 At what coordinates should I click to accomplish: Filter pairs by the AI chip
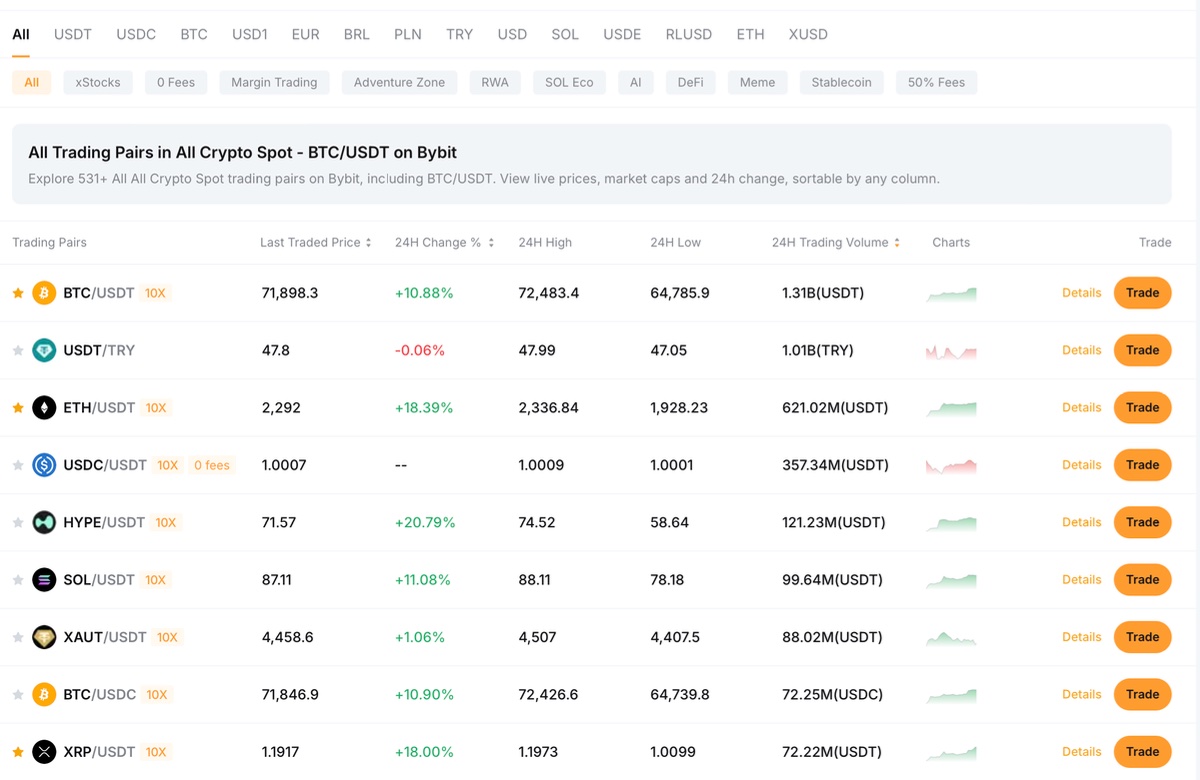point(636,82)
